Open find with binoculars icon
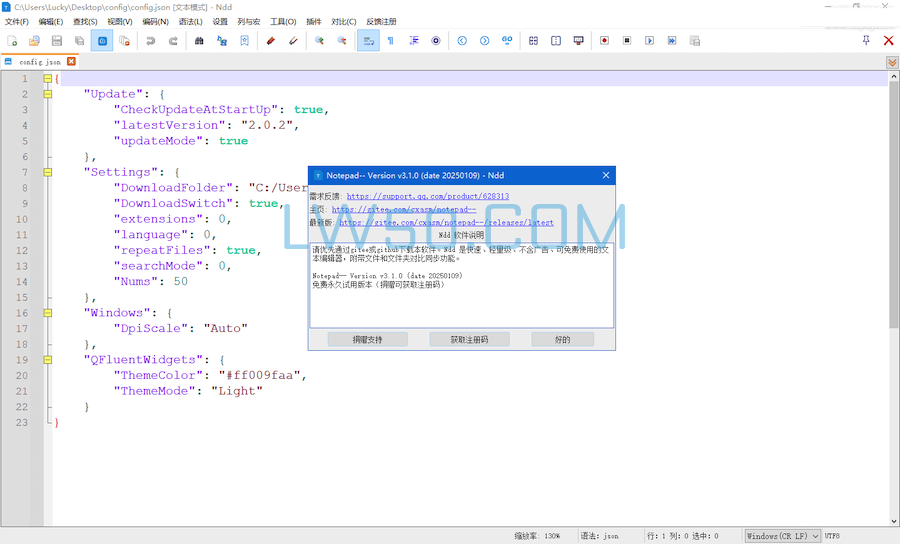 click(199, 41)
